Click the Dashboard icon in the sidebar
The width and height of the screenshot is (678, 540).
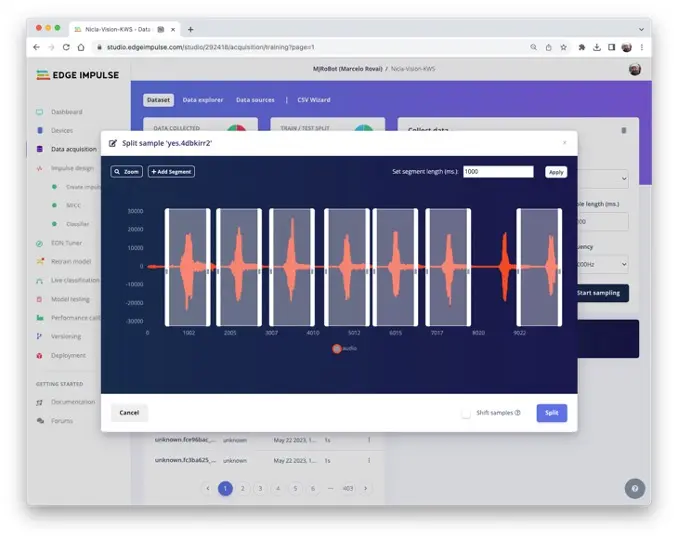coord(40,112)
